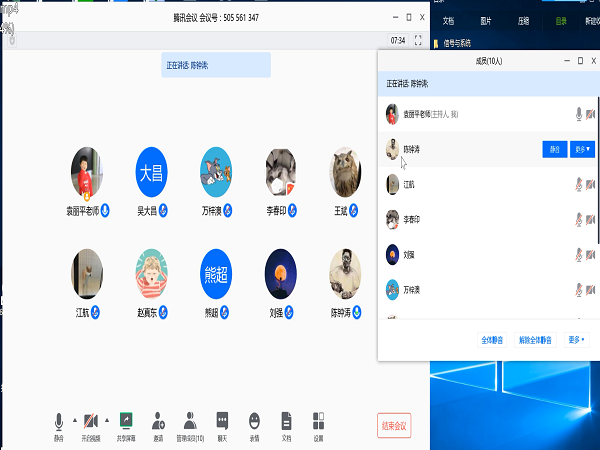Image resolution: width=600 pixels, height=450 pixels.
Task: Open the 设置 settings icon
Action: [318, 421]
